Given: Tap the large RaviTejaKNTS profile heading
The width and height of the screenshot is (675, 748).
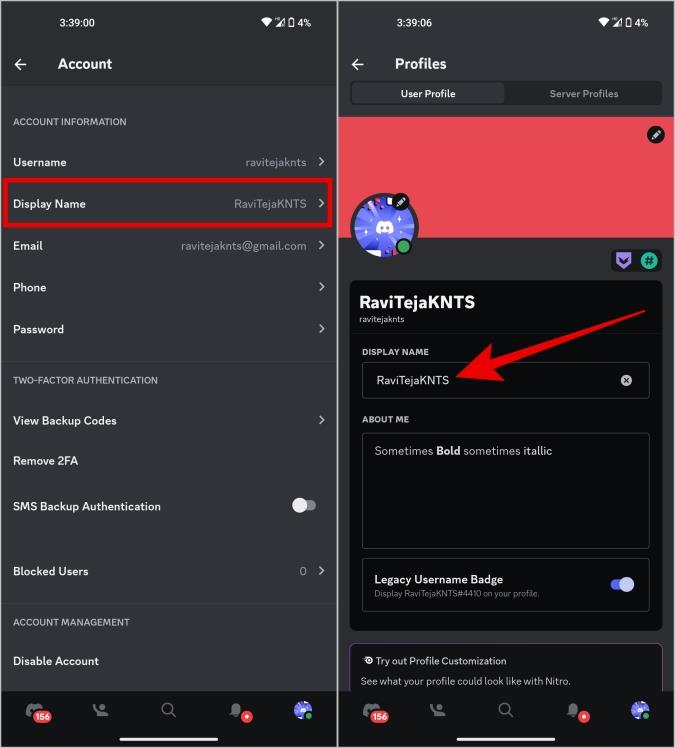Looking at the screenshot, I should (x=417, y=302).
